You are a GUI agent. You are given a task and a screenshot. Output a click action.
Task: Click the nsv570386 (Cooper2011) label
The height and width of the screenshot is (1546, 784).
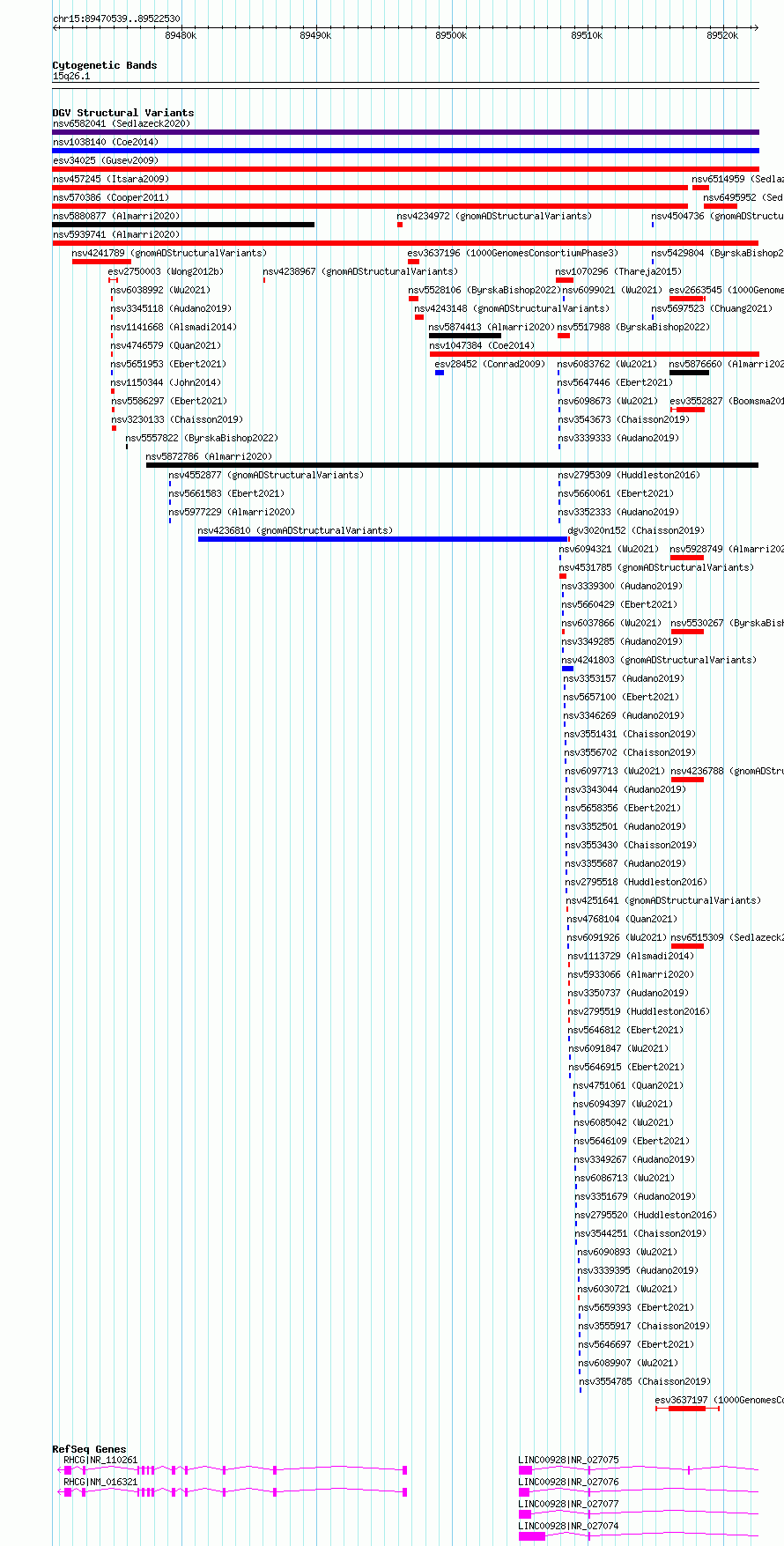[x=111, y=197]
